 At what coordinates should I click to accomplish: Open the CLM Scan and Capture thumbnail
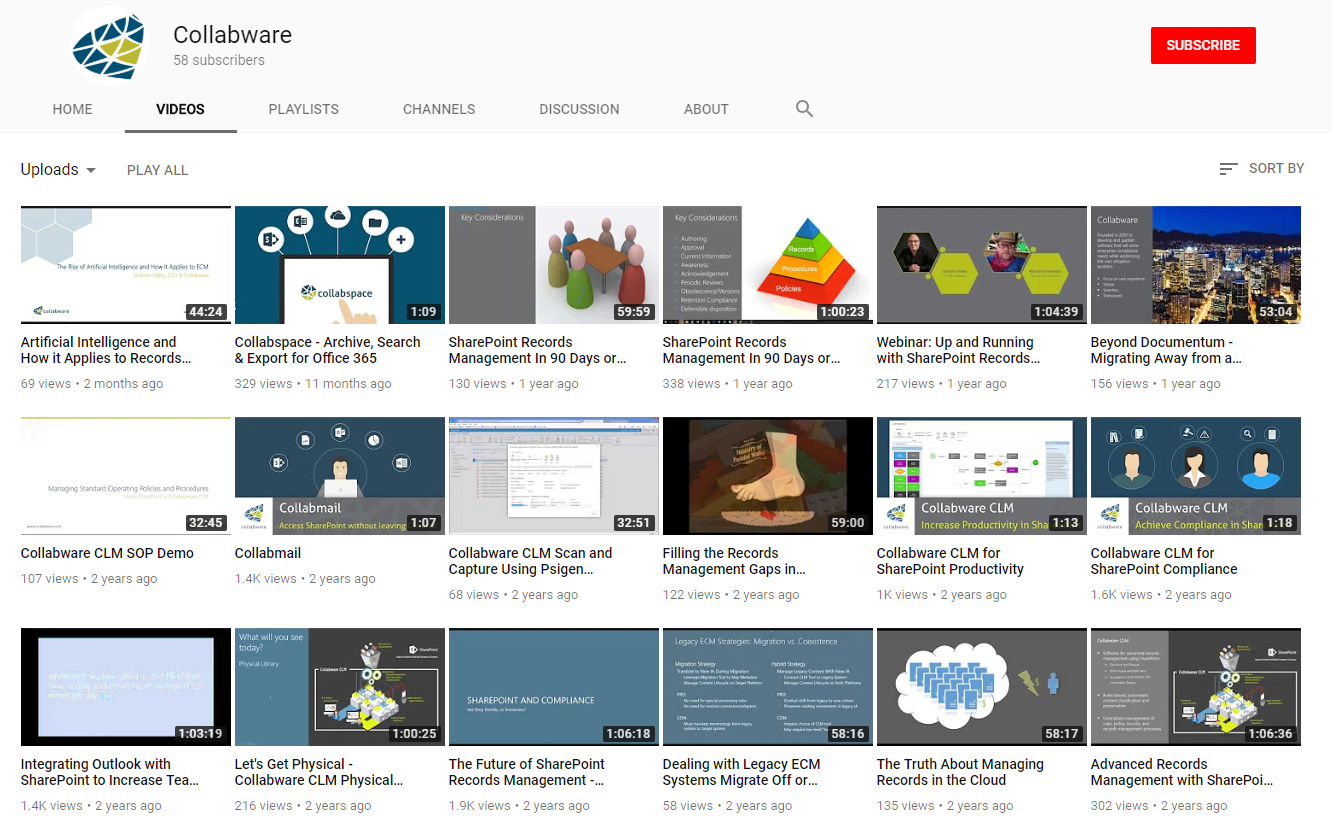click(554, 476)
